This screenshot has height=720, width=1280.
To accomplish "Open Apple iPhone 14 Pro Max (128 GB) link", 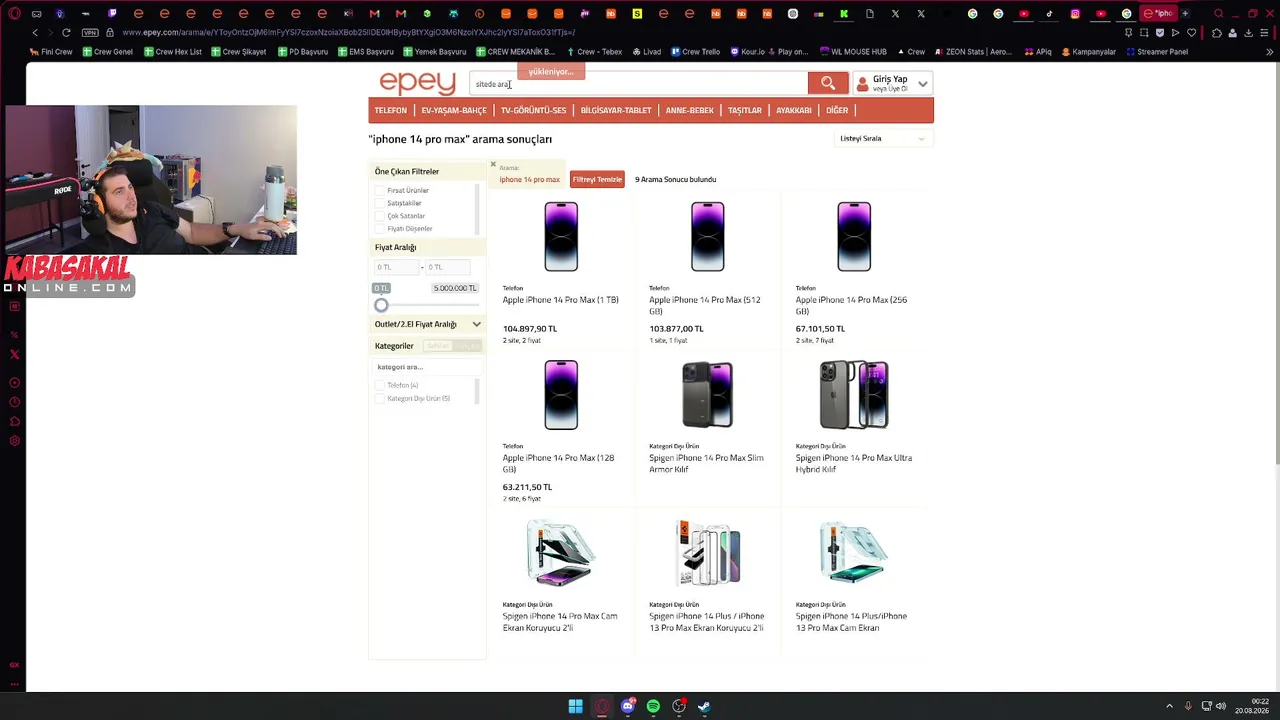I will [558, 463].
